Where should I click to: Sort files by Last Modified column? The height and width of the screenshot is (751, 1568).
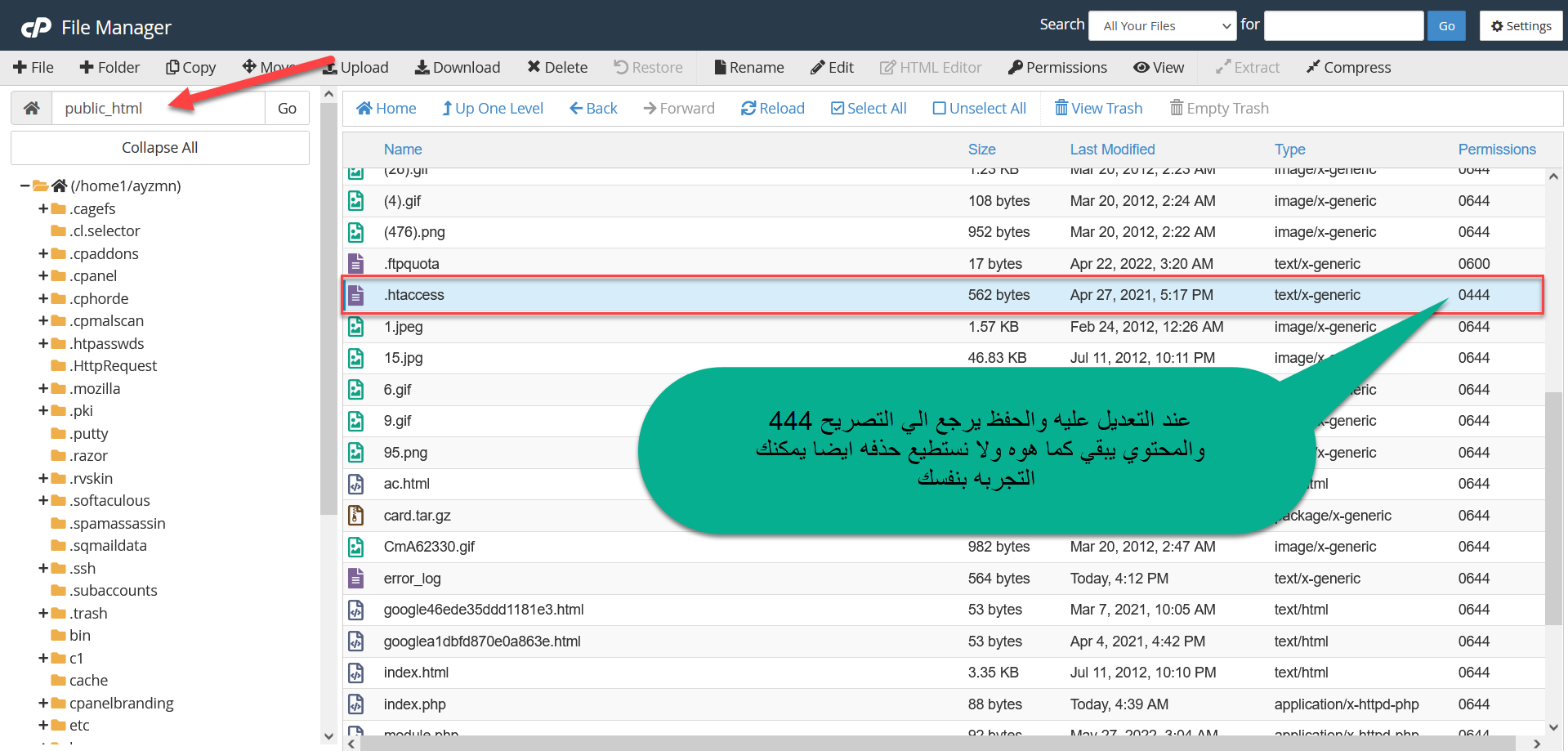tap(1112, 150)
